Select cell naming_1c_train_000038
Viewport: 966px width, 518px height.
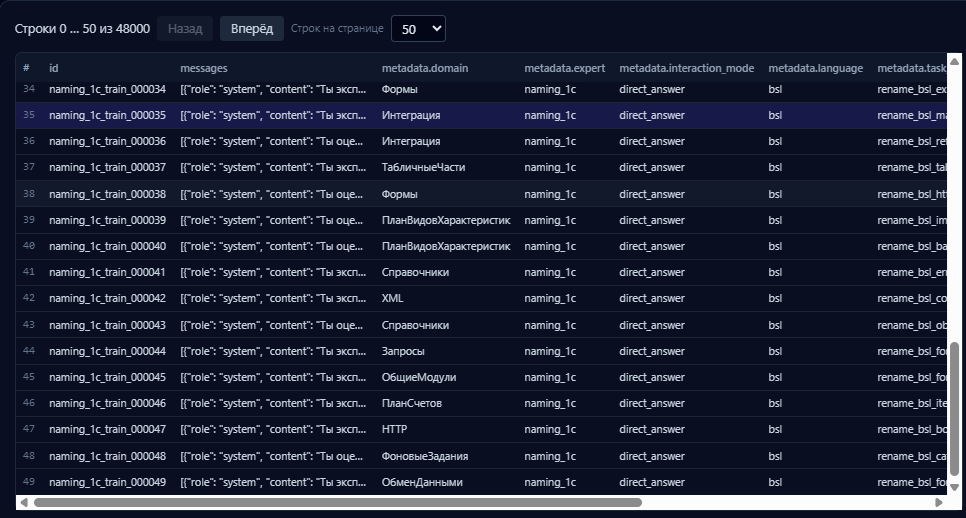click(107, 194)
